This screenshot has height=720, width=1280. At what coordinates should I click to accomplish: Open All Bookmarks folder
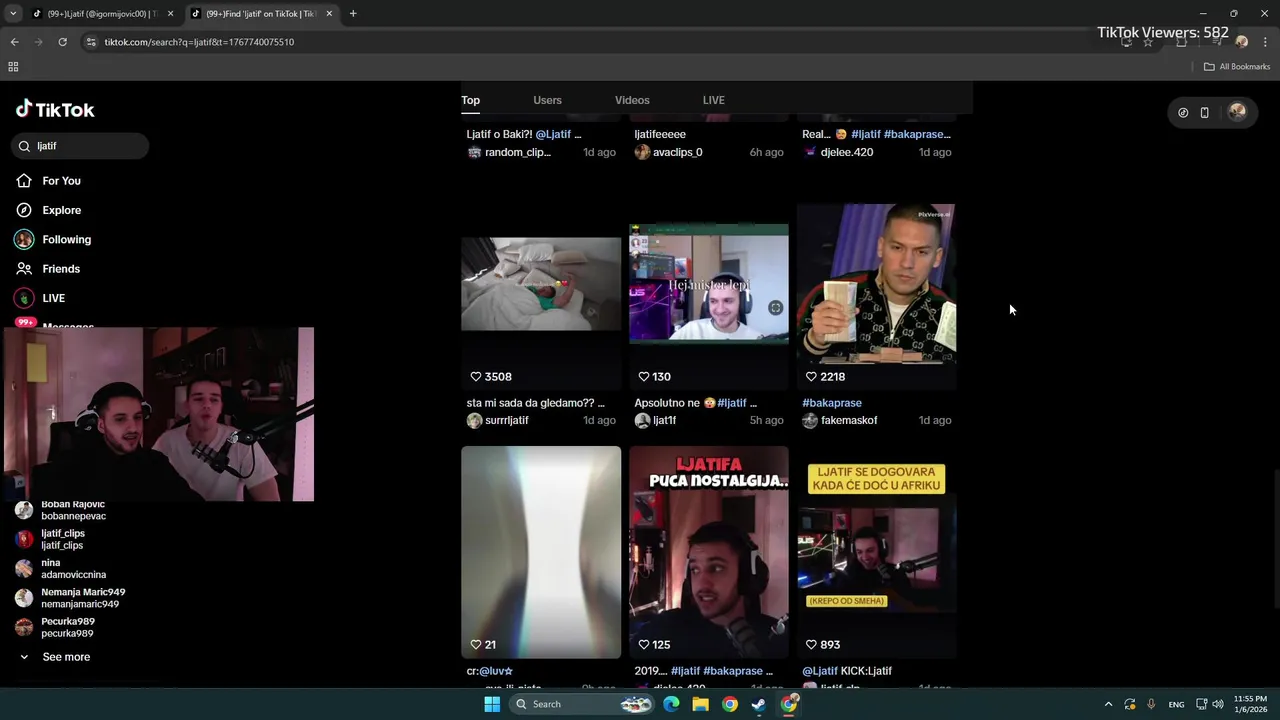(x=1237, y=67)
